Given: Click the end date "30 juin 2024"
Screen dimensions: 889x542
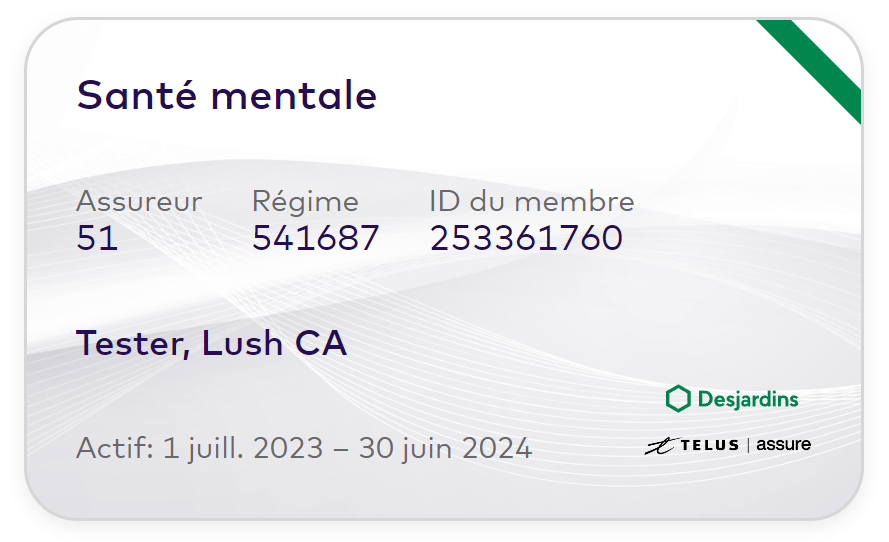Looking at the screenshot, I should click(445, 448).
